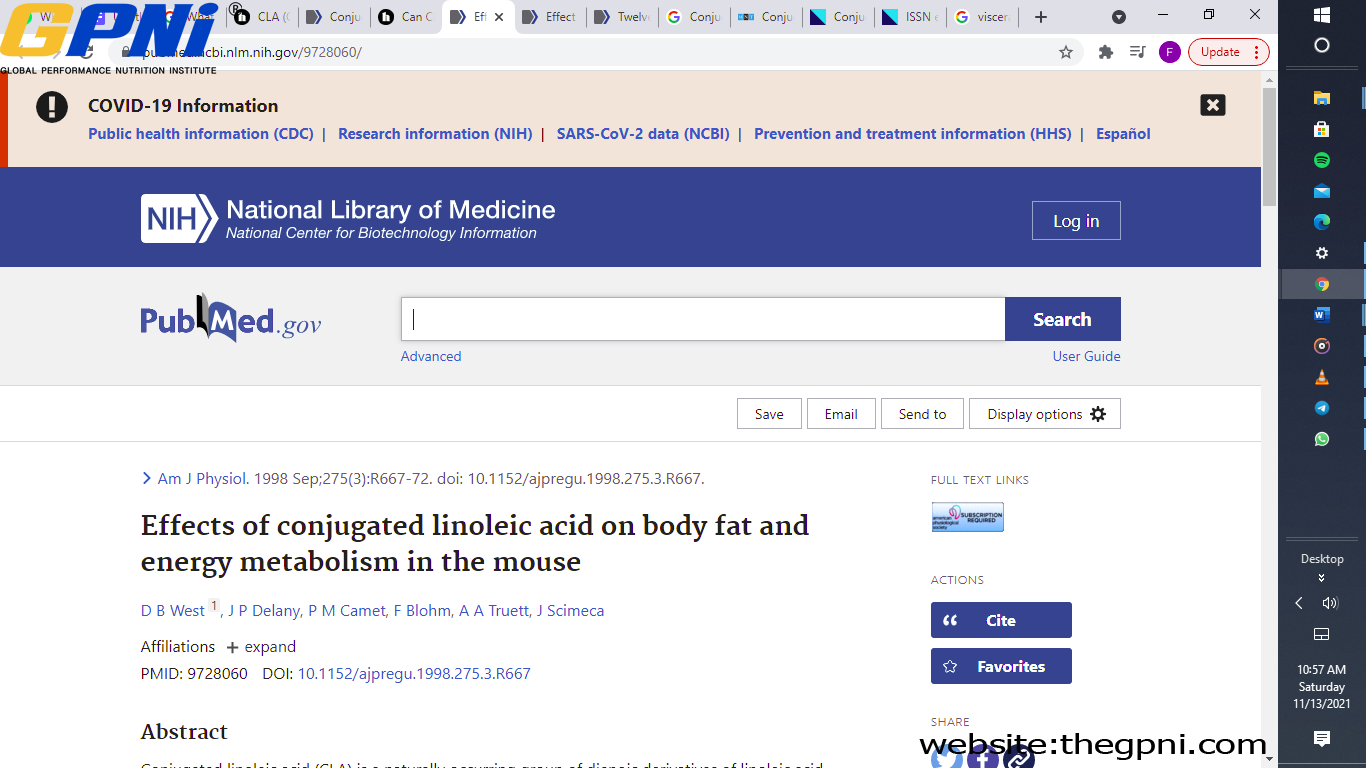1366x768 pixels.
Task: Click the Am J Physiol journal link
Action: coord(201,479)
